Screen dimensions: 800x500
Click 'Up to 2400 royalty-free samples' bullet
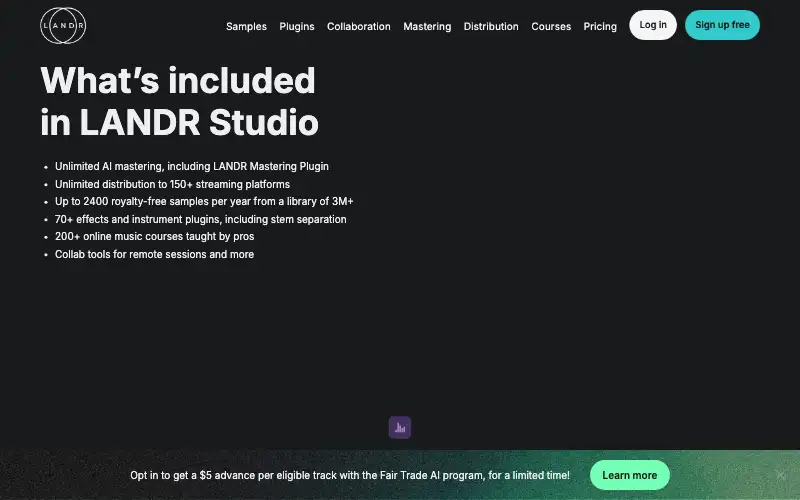coord(204,202)
